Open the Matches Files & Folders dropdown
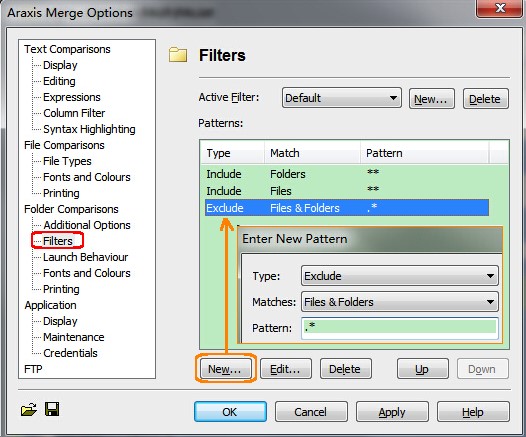This screenshot has height=437, width=526. click(400, 302)
